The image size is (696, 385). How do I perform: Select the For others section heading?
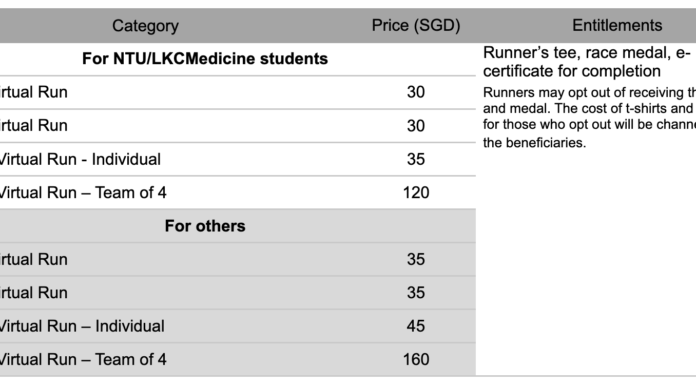tap(205, 226)
